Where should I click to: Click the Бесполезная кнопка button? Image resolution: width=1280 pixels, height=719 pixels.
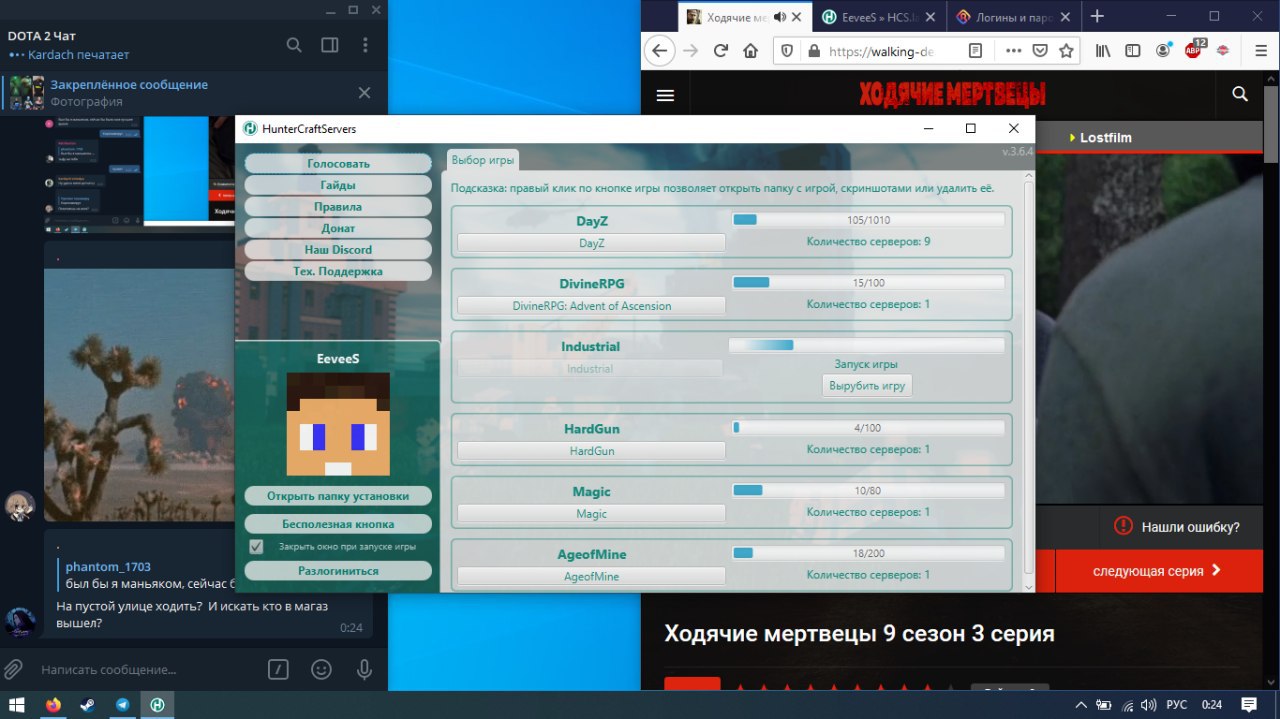[338, 524]
